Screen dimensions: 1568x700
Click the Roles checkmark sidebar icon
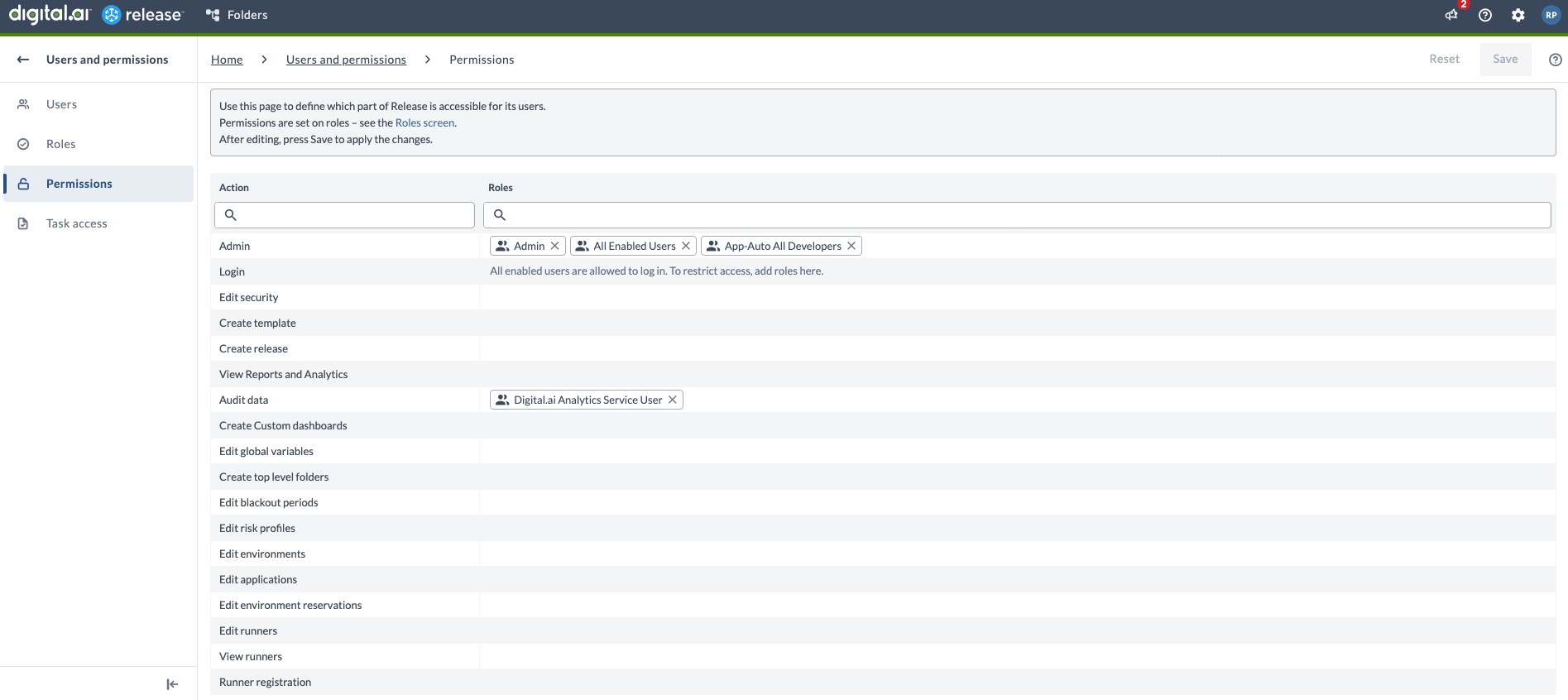click(23, 144)
